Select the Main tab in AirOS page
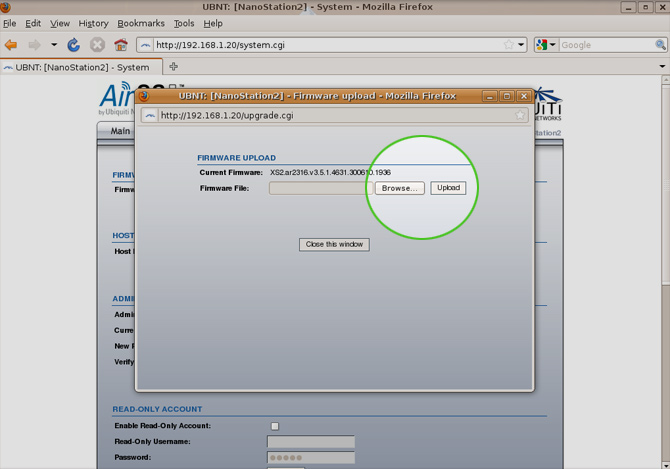Screen dimensions: 670x469 tap(120, 131)
